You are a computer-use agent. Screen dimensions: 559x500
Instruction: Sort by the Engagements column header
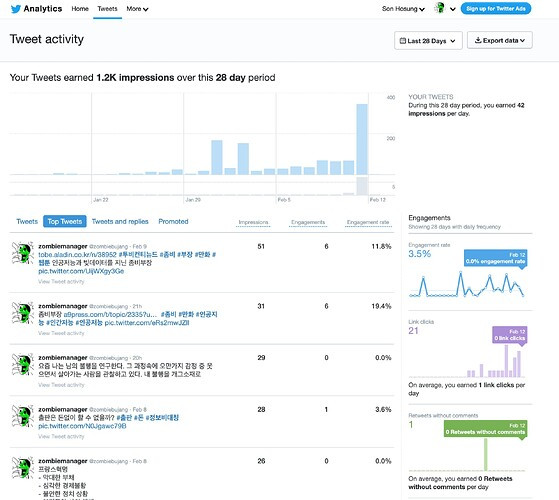[x=308, y=222]
